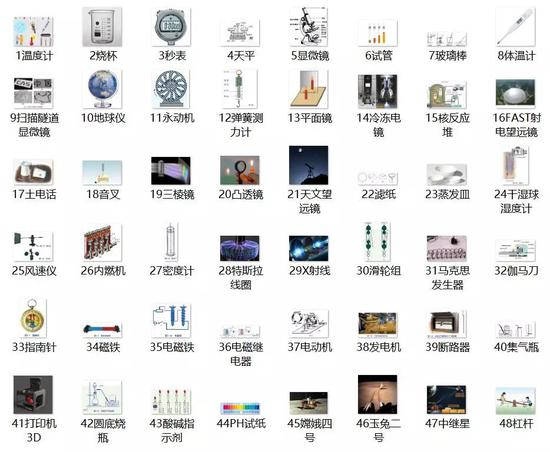The height and width of the screenshot is (452, 550).
Task: Click the 3秒表 stopwatch icon
Action: 171,27
